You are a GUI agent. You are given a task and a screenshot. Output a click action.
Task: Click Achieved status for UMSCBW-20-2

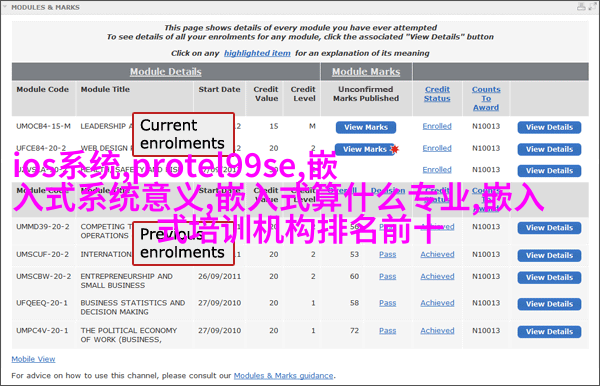pyautogui.click(x=437, y=276)
